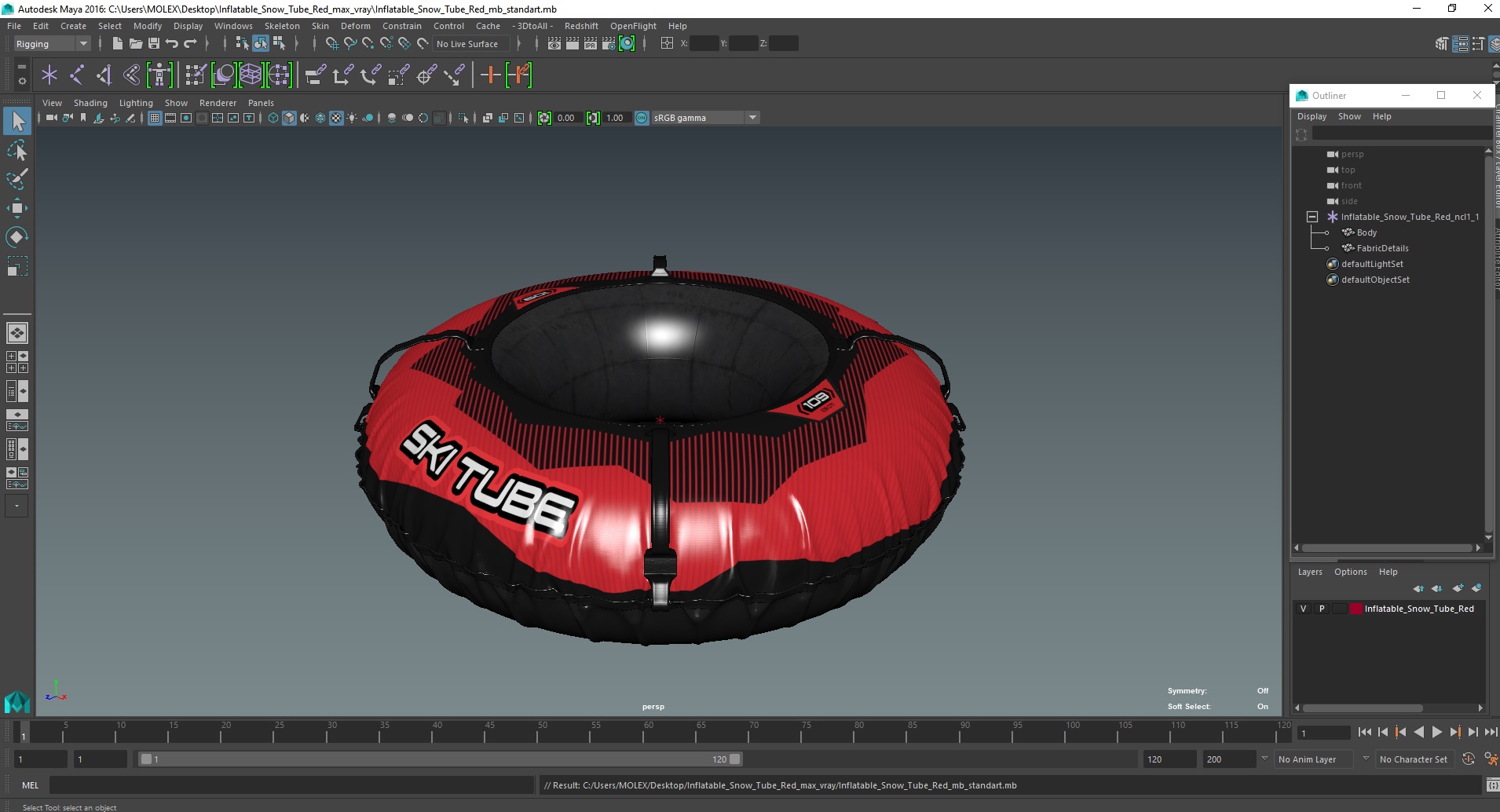Open render settings clapboard gear icon
The image size is (1500, 812).
pyautogui.click(x=609, y=44)
